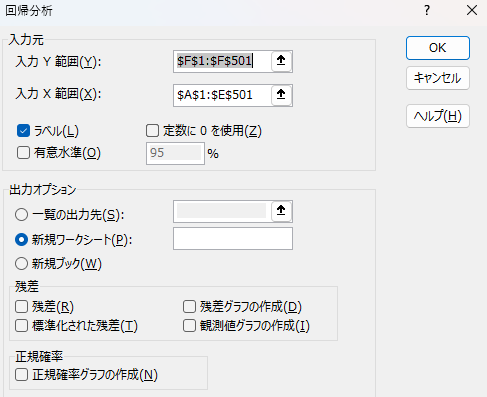
Task: Tick the 有意水準(O) checkbox
Action: [23, 153]
